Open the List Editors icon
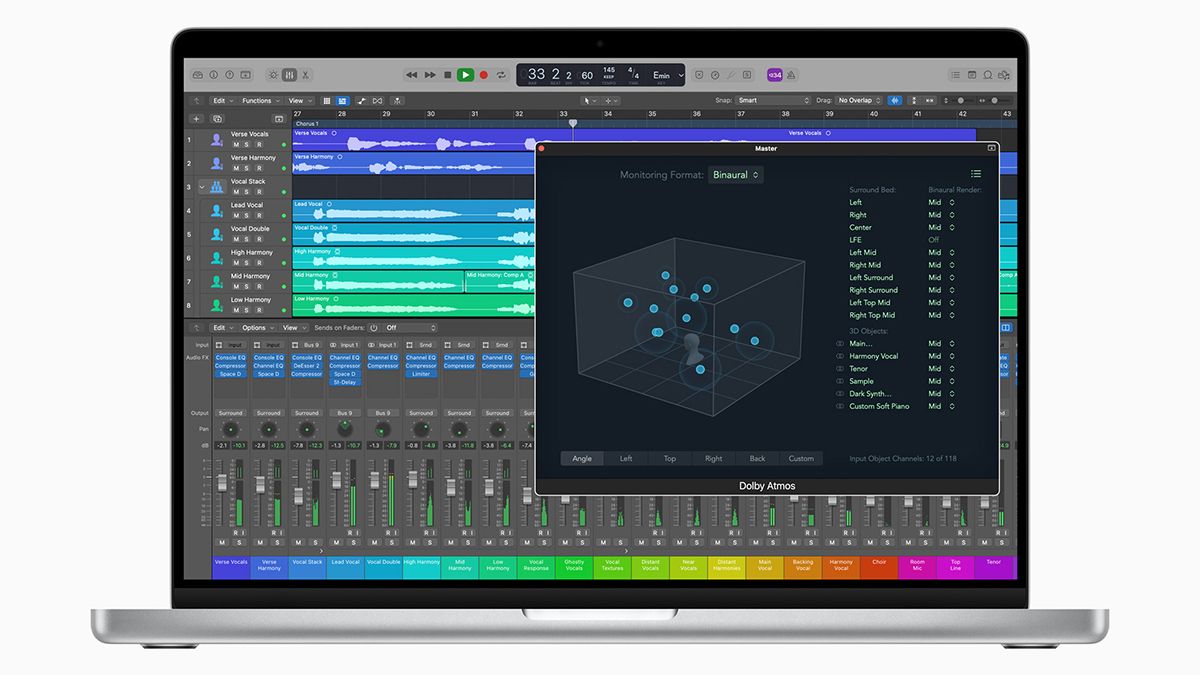This screenshot has width=1200, height=675. click(955, 75)
